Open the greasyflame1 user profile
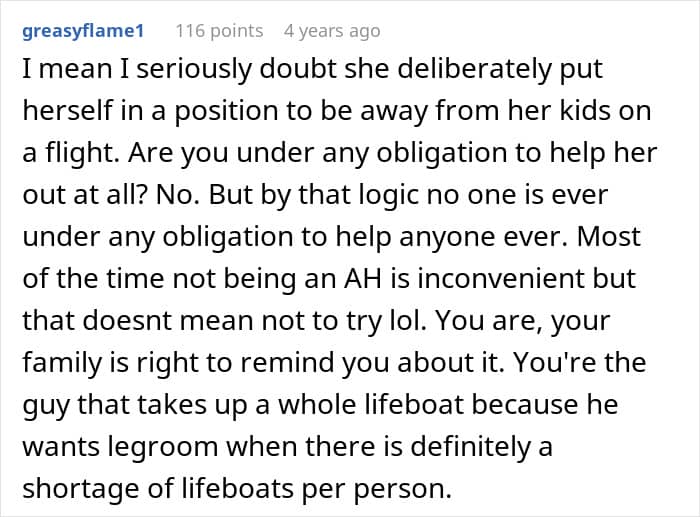Image resolution: width=700 pixels, height=517 pixels. pyautogui.click(x=83, y=31)
